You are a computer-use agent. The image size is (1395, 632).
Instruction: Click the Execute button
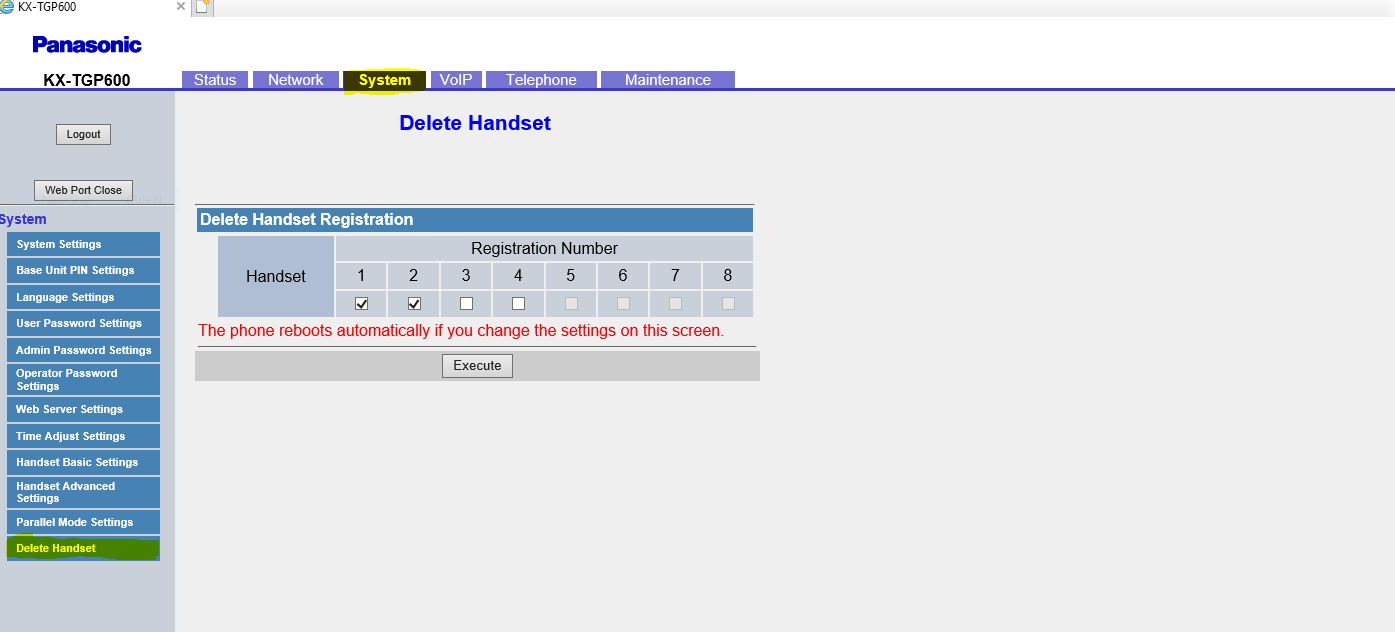point(477,365)
